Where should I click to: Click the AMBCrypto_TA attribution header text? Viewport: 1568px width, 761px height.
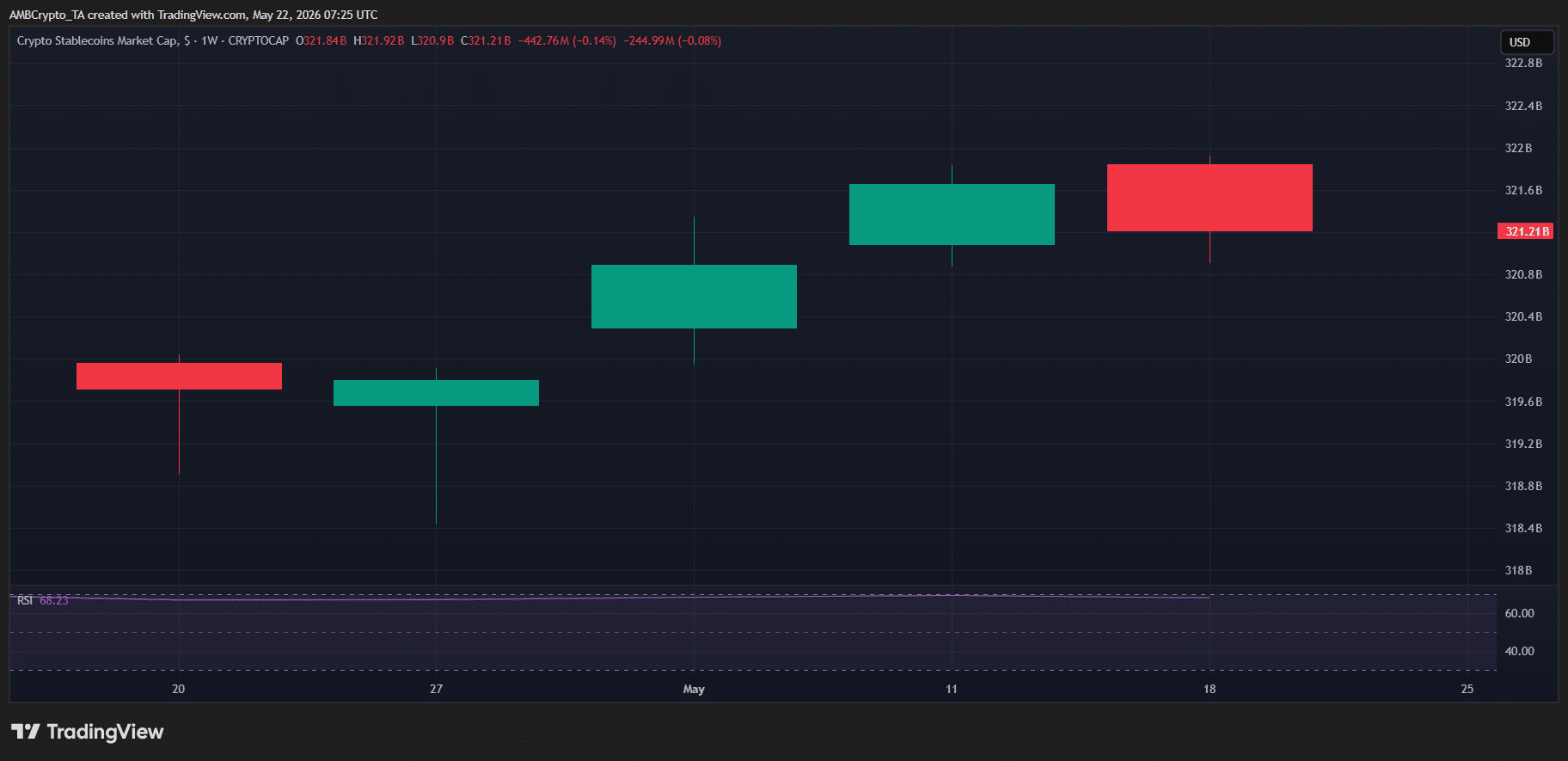(x=193, y=15)
